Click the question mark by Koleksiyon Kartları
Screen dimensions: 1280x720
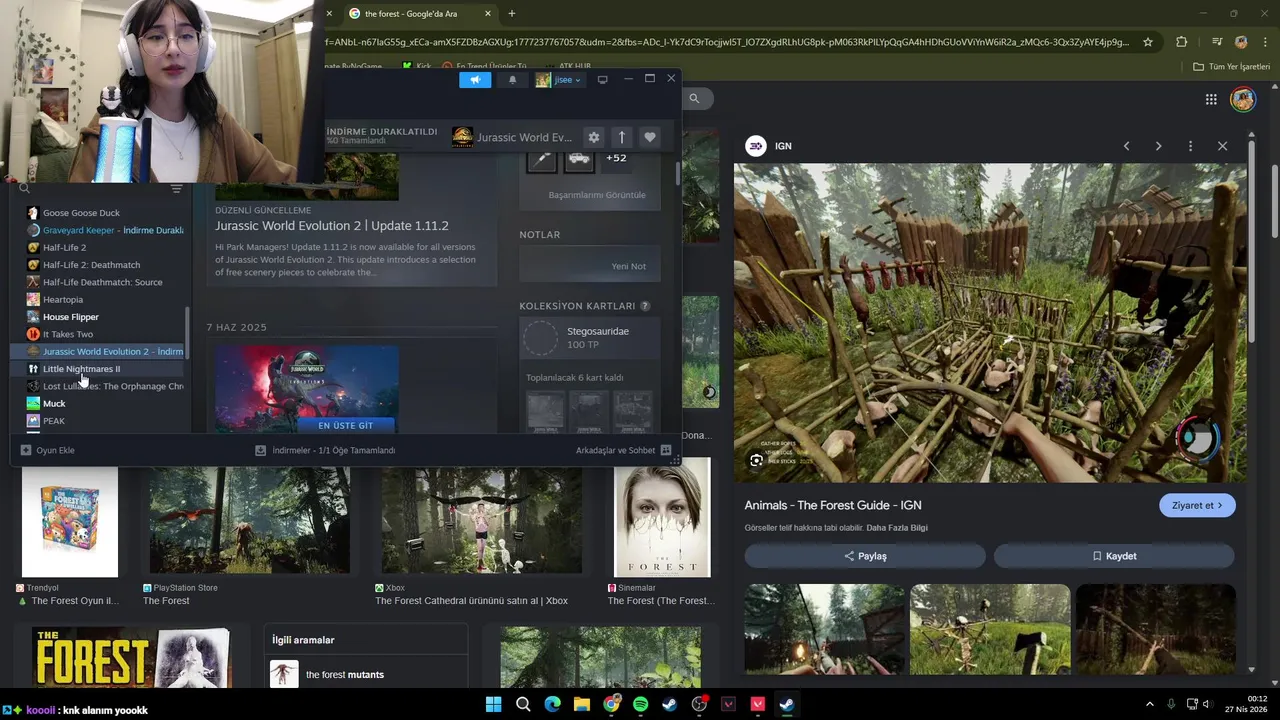click(x=645, y=306)
